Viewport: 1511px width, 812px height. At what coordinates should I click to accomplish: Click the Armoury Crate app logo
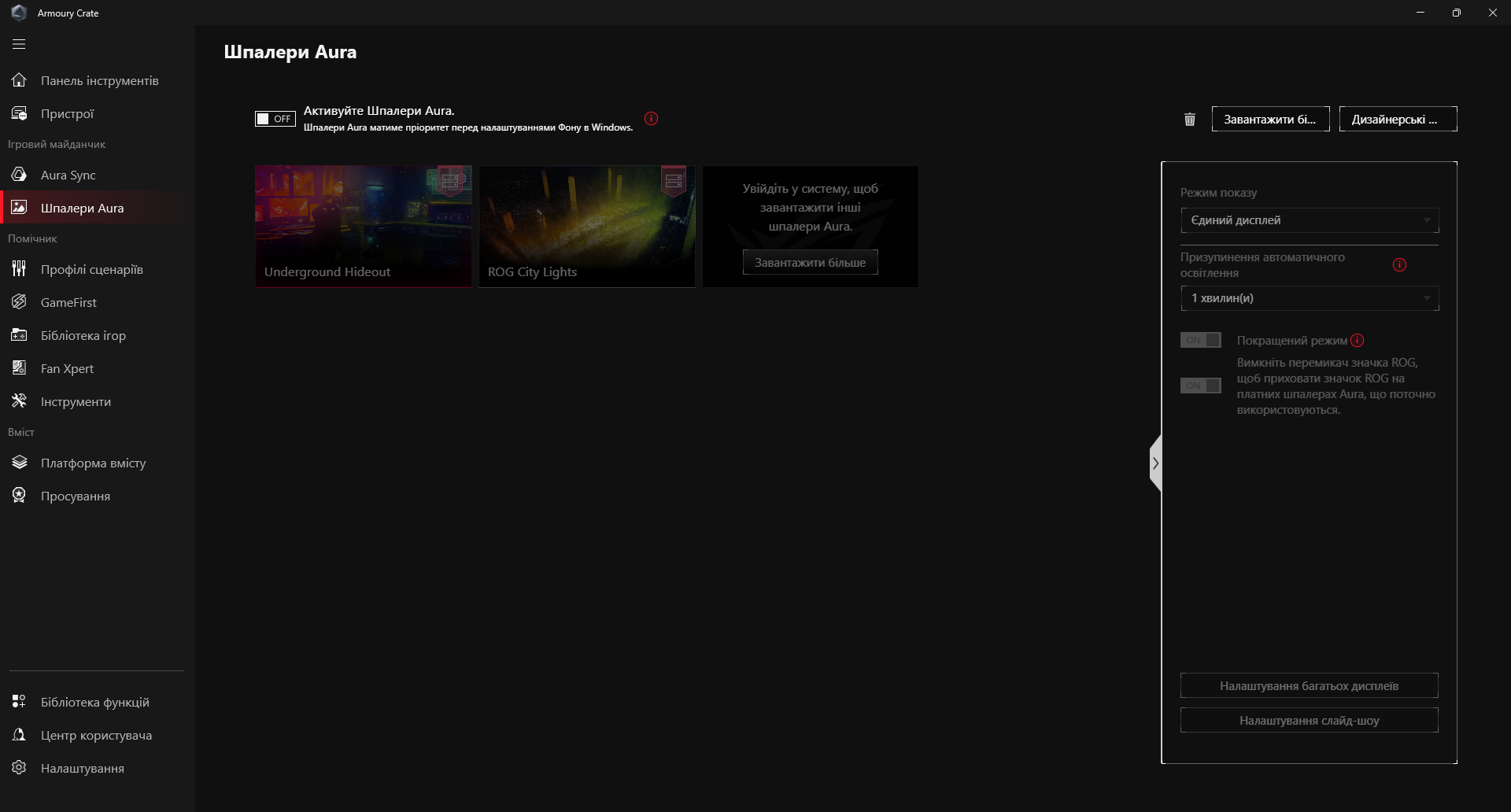(x=19, y=13)
